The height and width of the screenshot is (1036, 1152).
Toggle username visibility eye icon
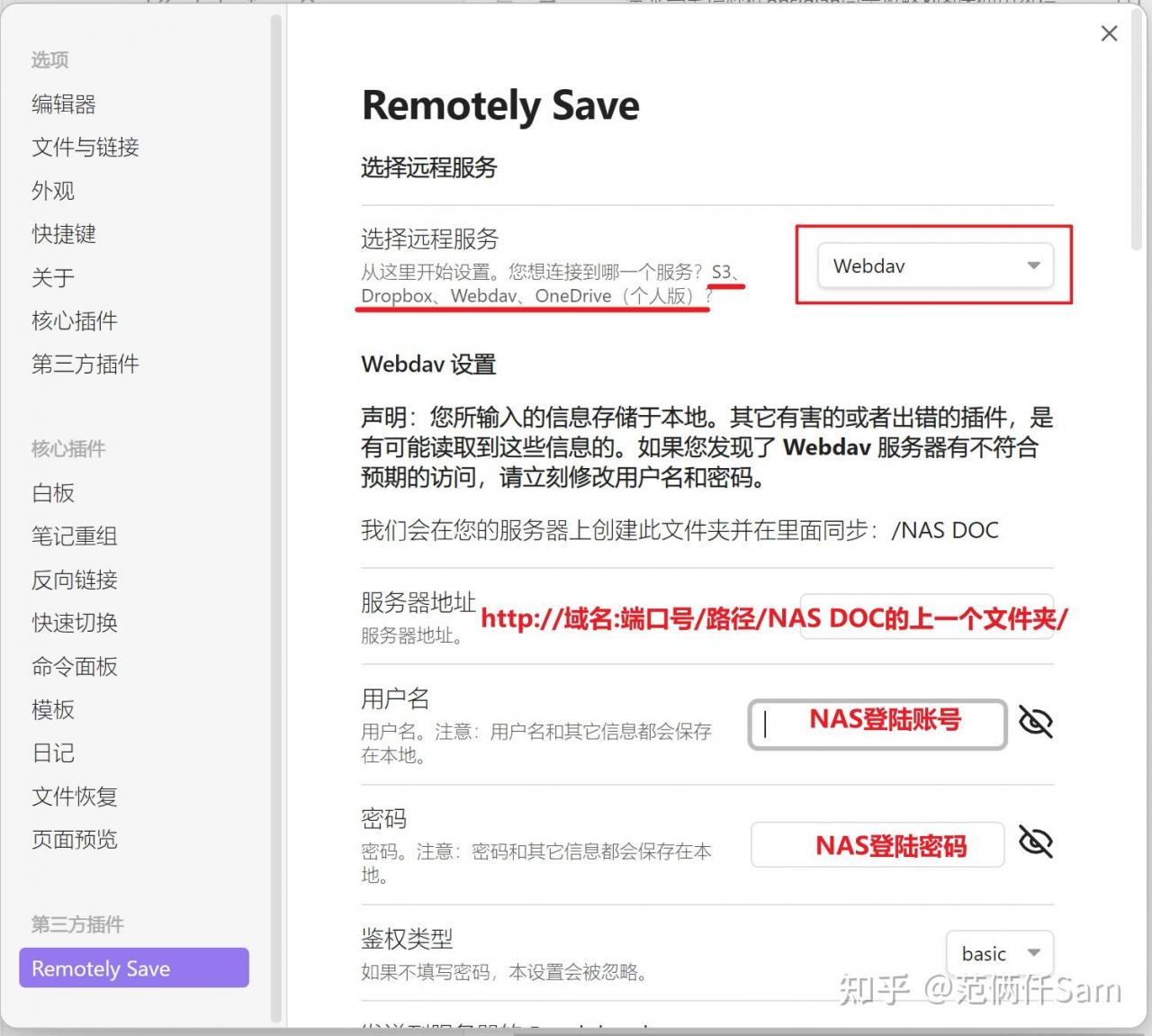coord(1036,722)
